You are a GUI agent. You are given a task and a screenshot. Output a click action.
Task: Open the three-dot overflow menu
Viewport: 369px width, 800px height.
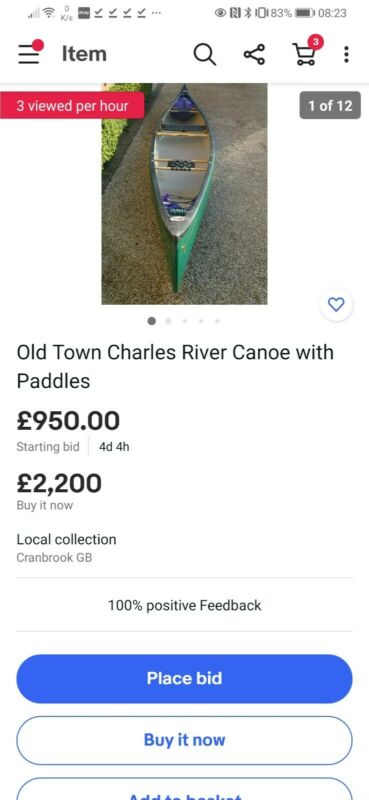[x=346, y=54]
